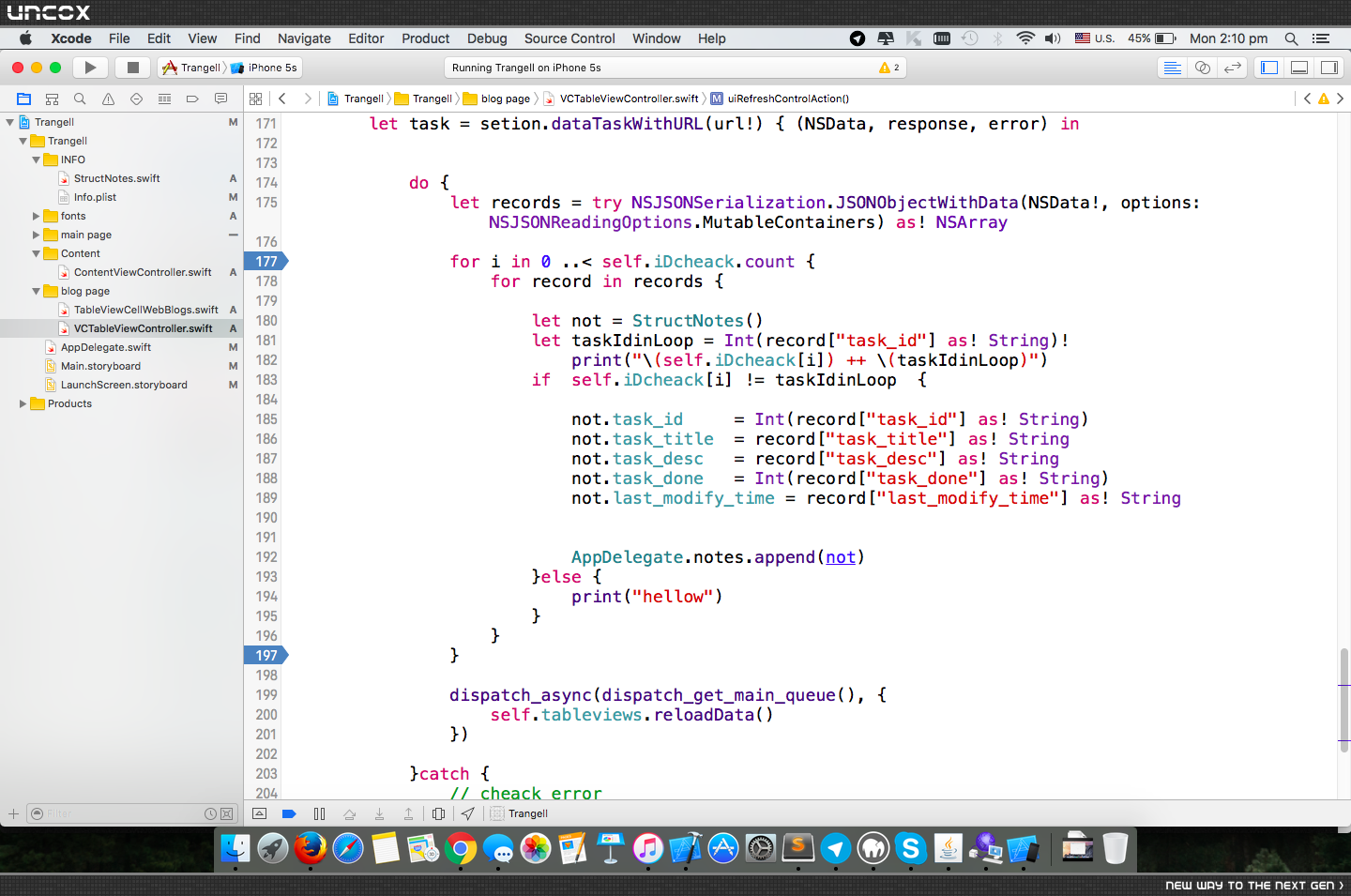Pause program execution
1351x896 pixels.
pyautogui.click(x=319, y=813)
